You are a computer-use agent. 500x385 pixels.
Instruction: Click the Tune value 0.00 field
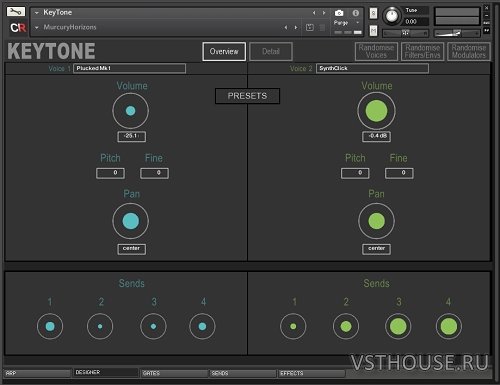(416, 22)
